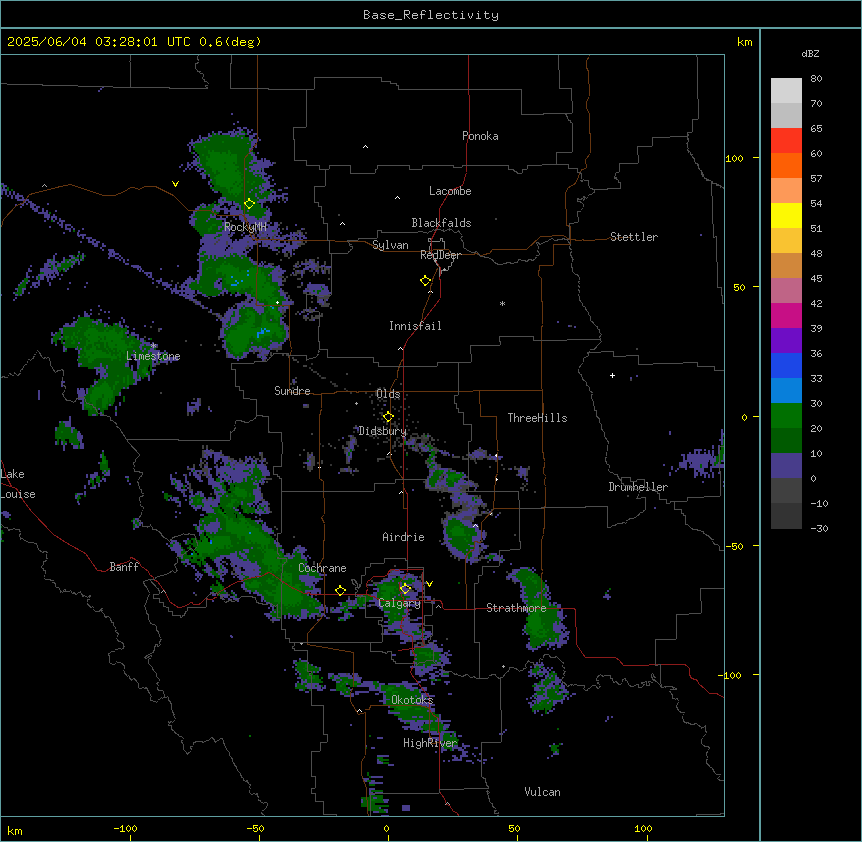Click the Okotoks label
This screenshot has width=862, height=842.
pos(412,700)
